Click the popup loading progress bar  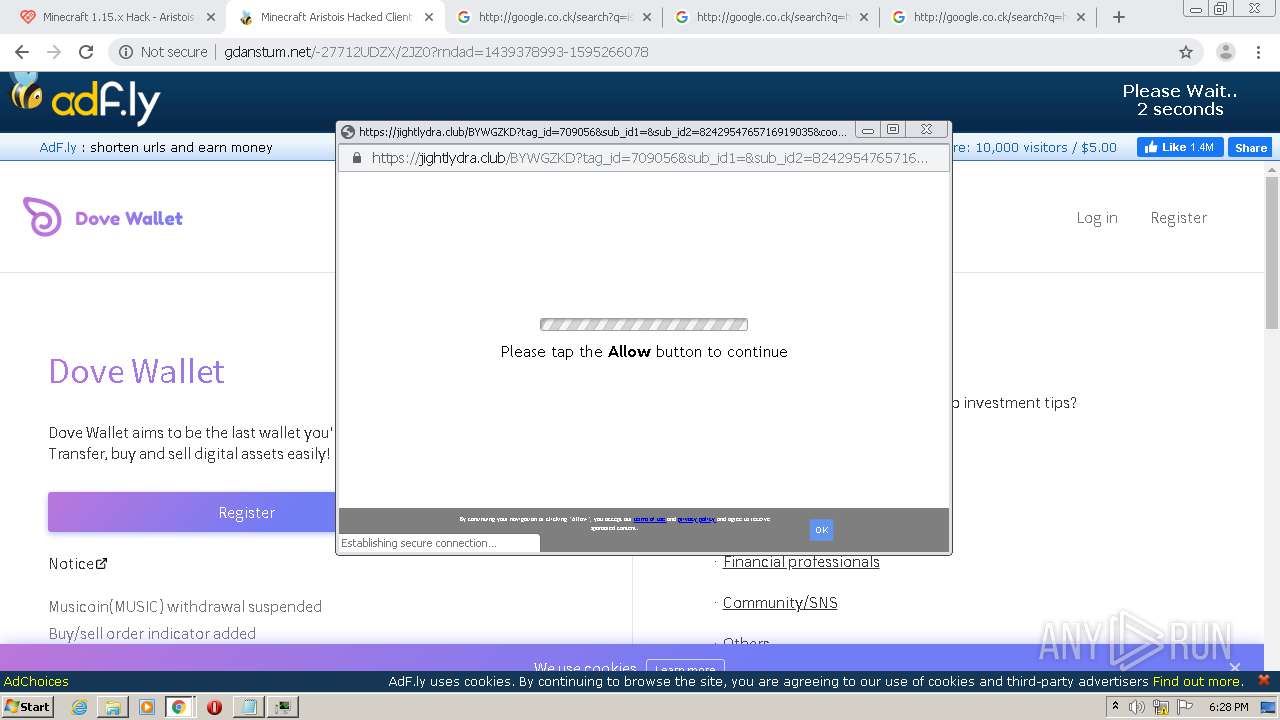click(644, 324)
